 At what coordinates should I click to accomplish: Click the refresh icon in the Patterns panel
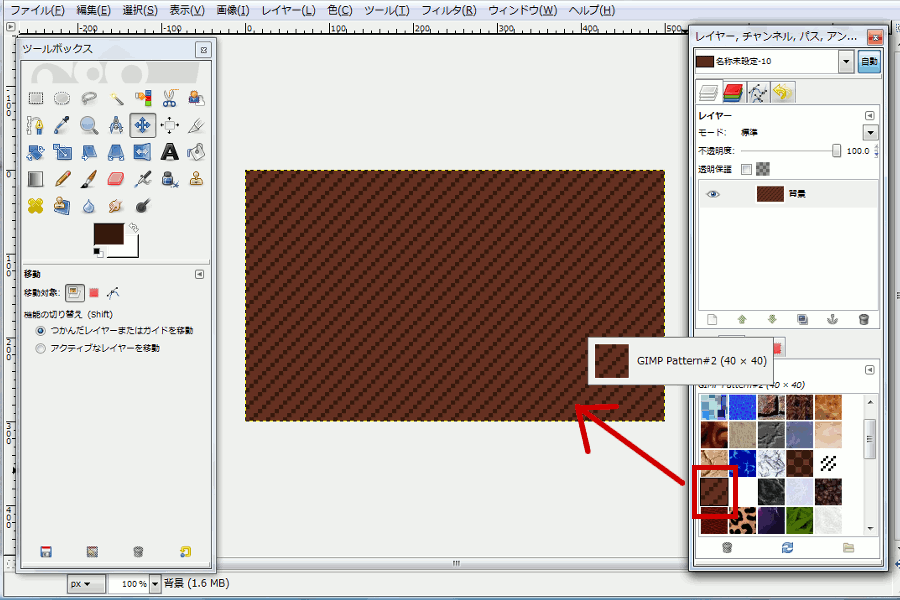coord(788,547)
